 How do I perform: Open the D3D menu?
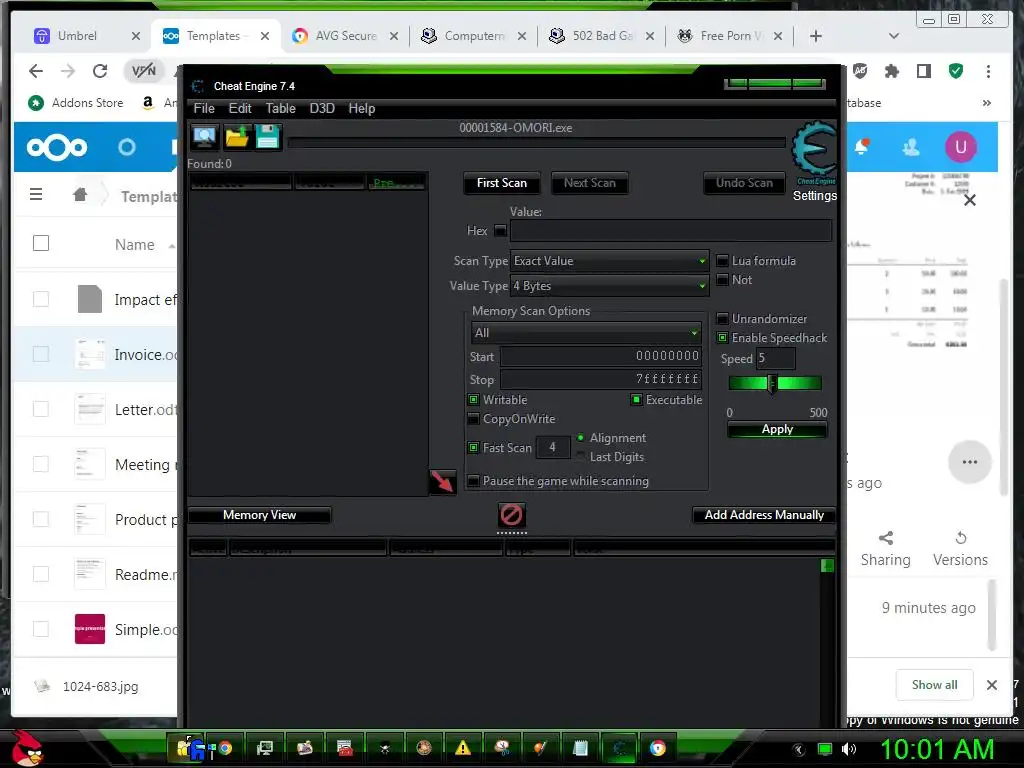(322, 108)
